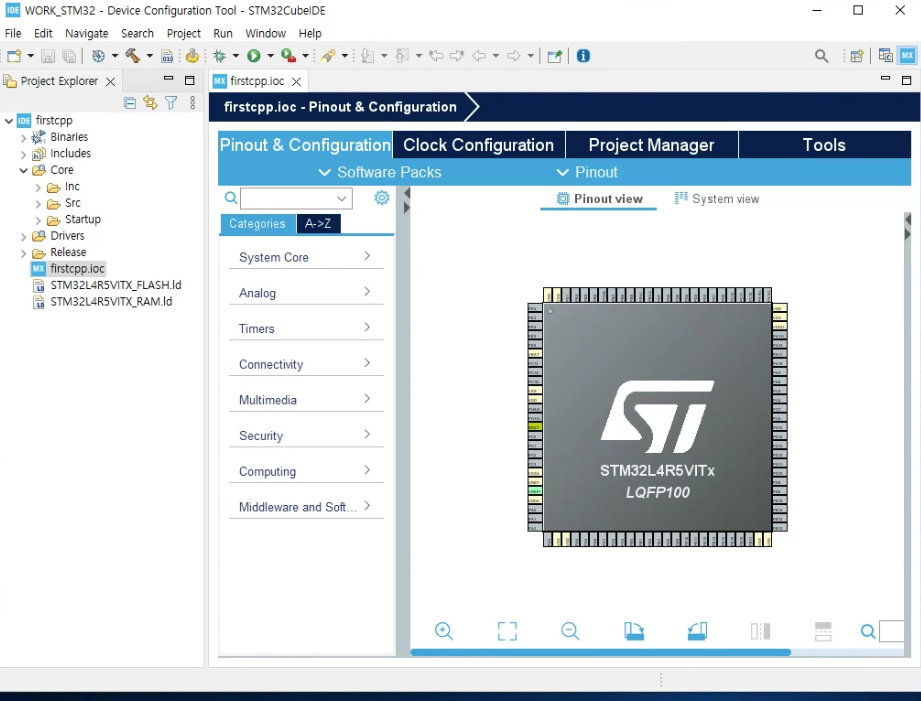Click the green Run button icon
921x701 pixels.
pyautogui.click(x=254, y=56)
